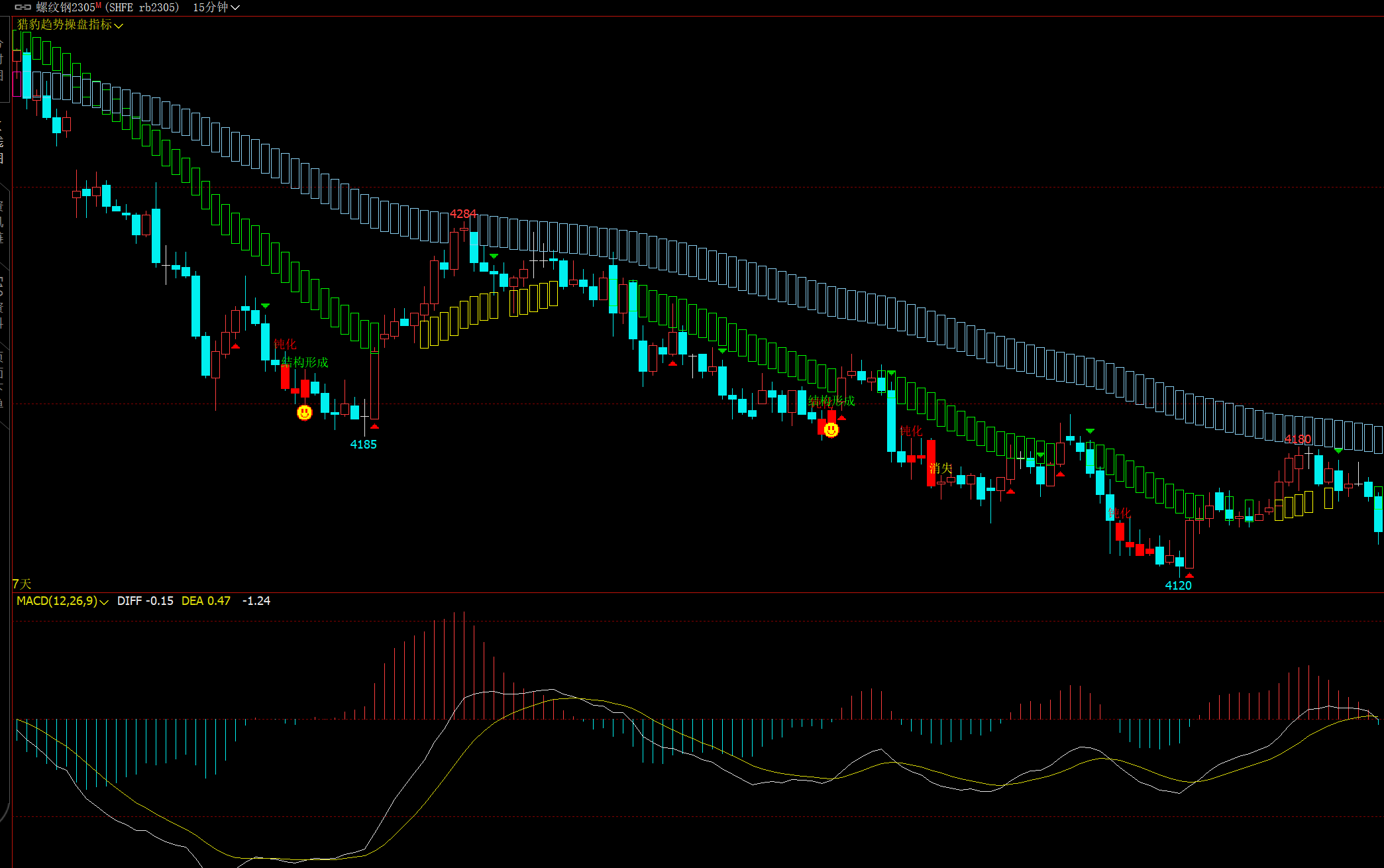Click the green down-arrow marker near 4284 peak
The height and width of the screenshot is (868, 1384).
pos(494,256)
